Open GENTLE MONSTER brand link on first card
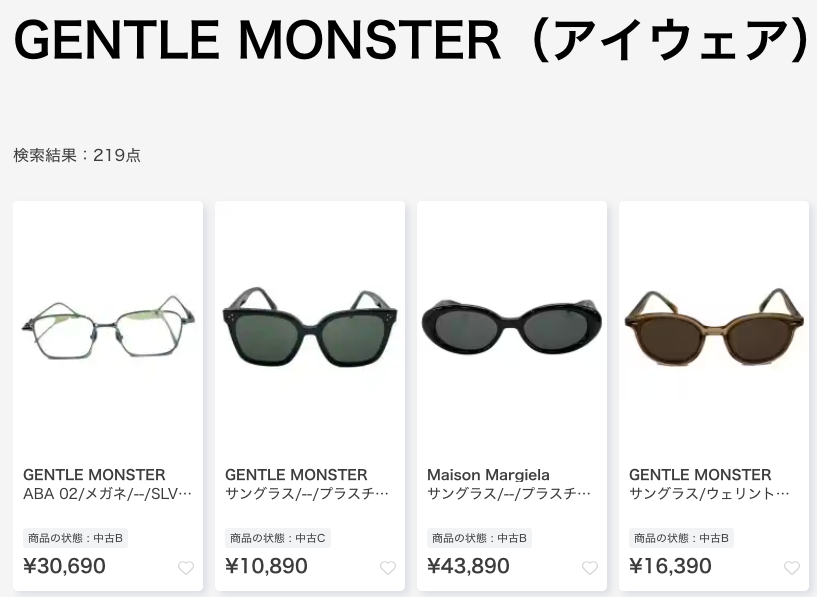 coord(94,475)
